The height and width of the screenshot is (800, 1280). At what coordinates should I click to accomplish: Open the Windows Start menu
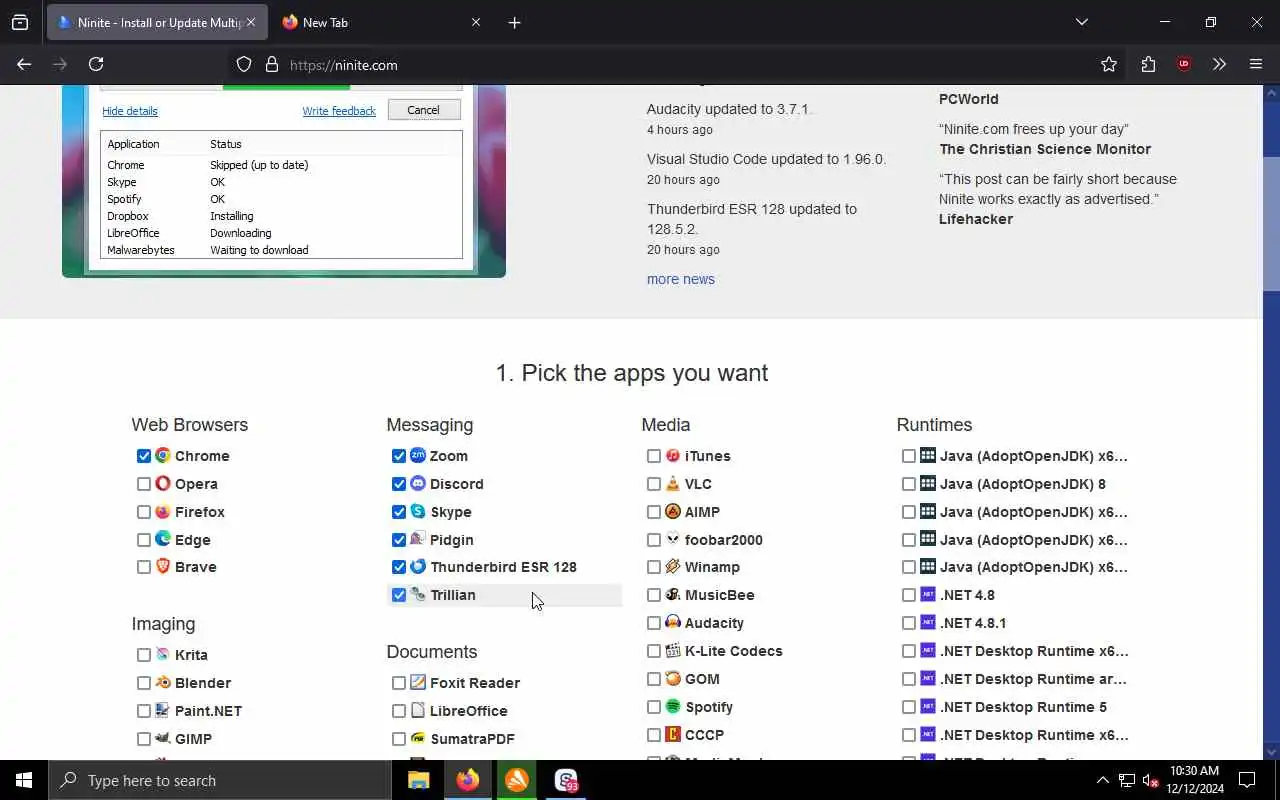[x=24, y=780]
